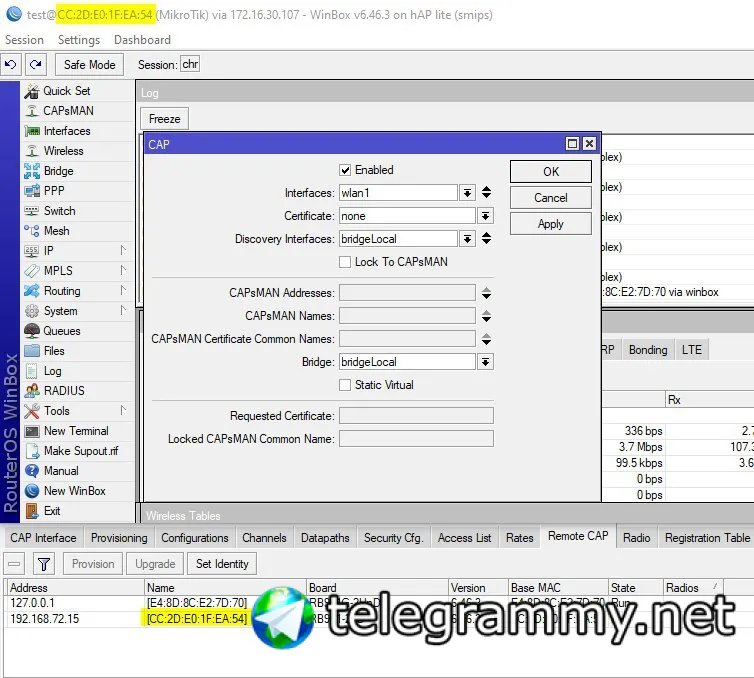Open the Manual sidebar item
This screenshot has width=754, height=678.
61,471
